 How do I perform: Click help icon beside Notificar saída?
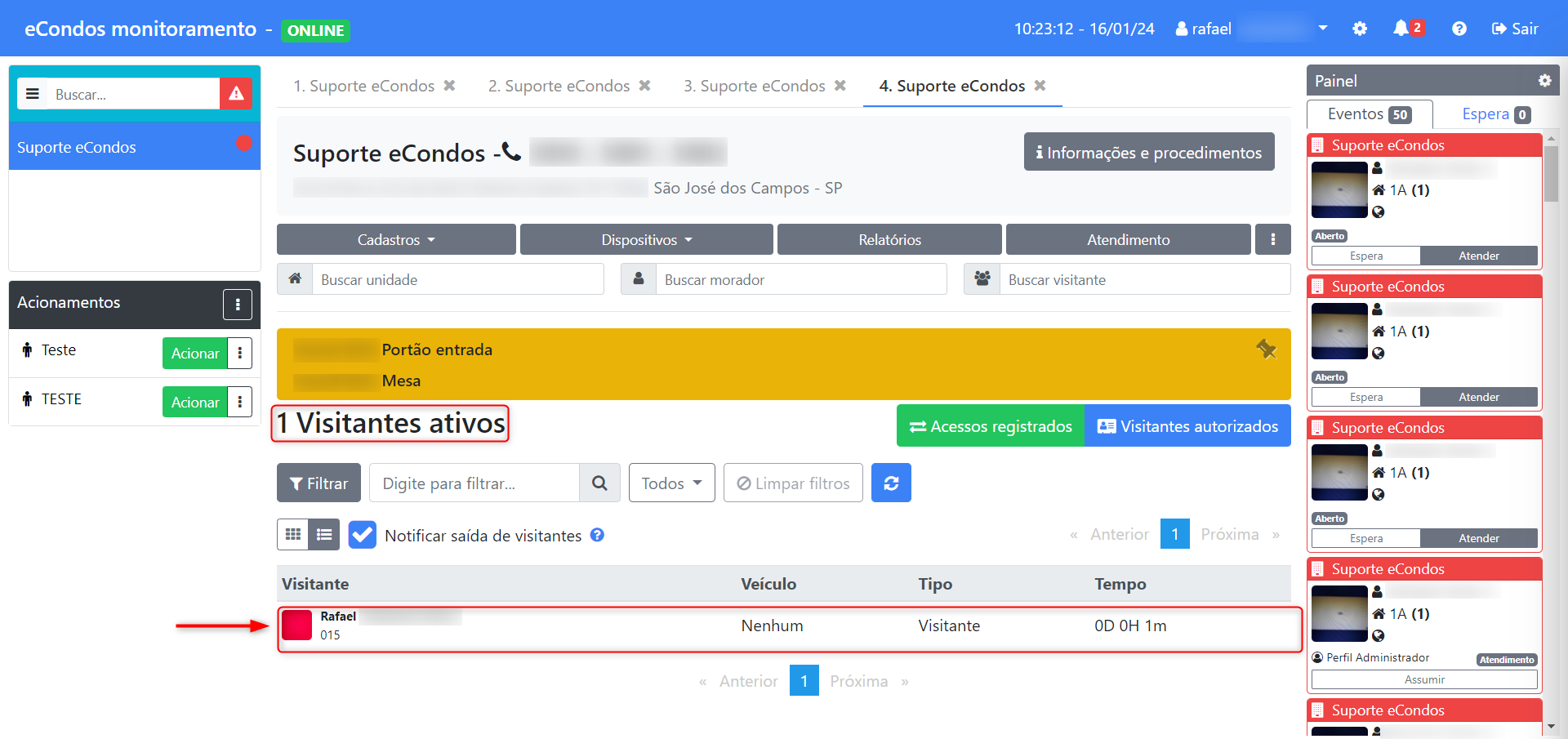(597, 535)
